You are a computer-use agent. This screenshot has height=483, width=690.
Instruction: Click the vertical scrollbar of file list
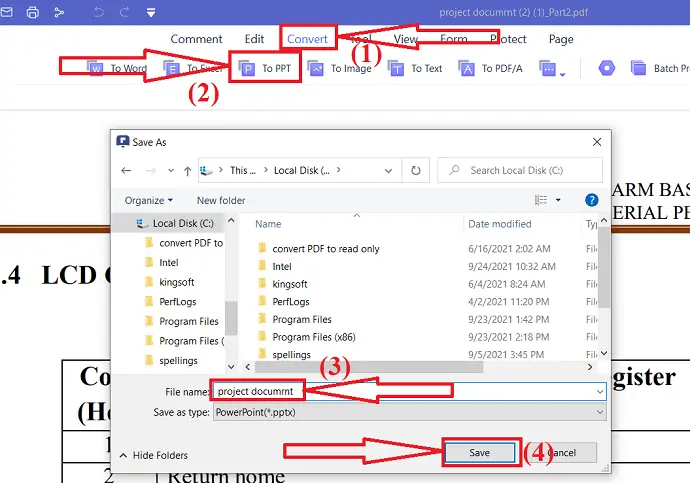click(x=604, y=267)
